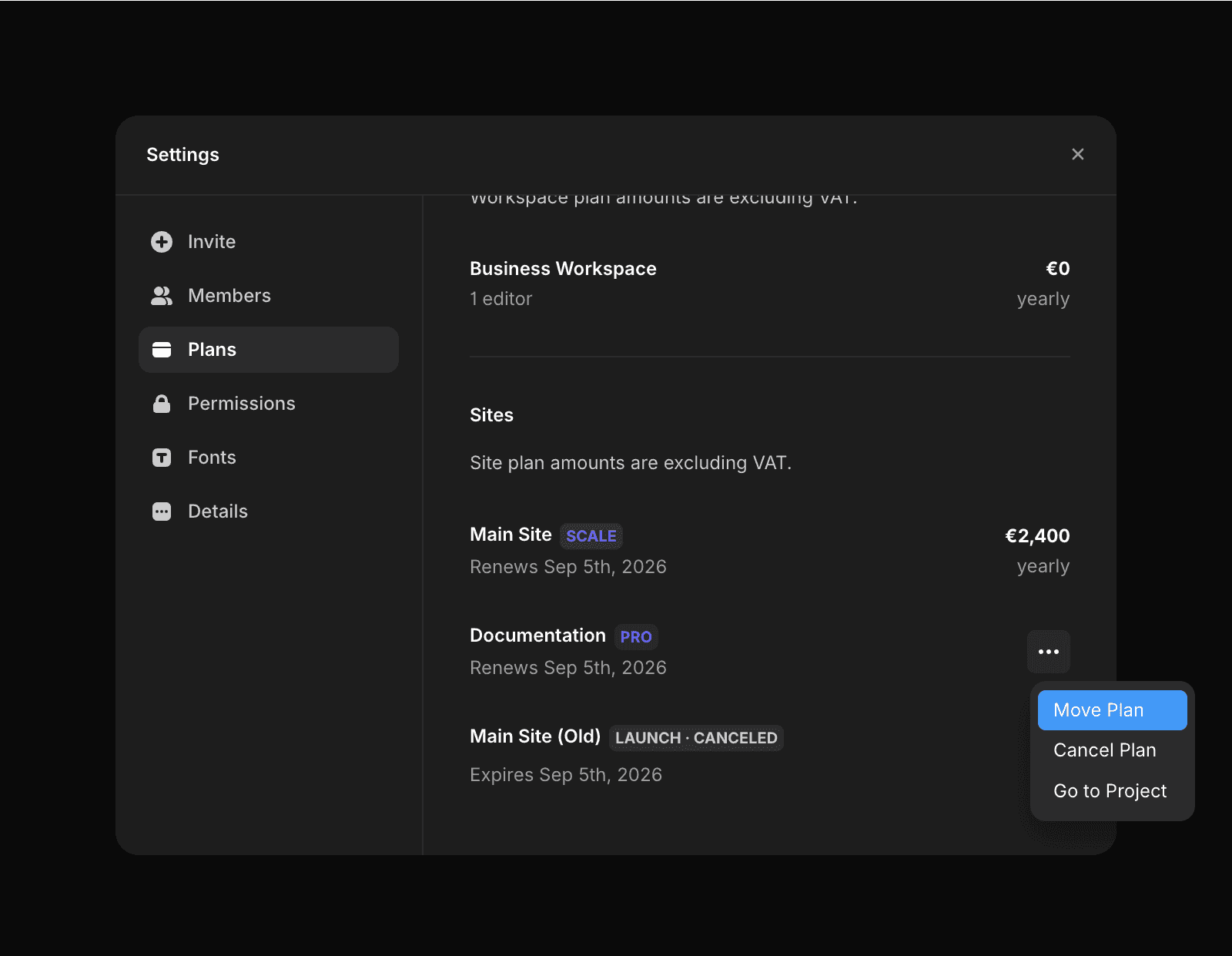Open the Permissions settings section
Image resolution: width=1232 pixels, height=956 pixels.
click(x=241, y=403)
